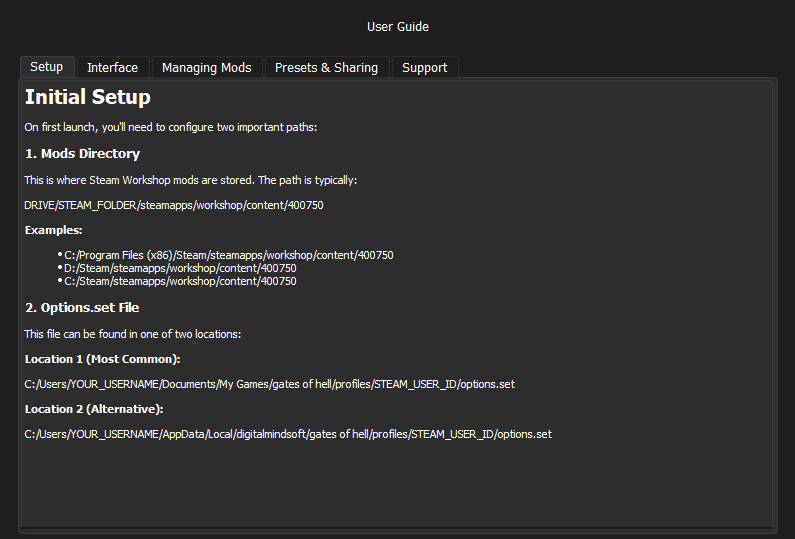Click the 'Location 1 (Most Common)' label
This screenshot has height=539, width=795.
coord(102,359)
